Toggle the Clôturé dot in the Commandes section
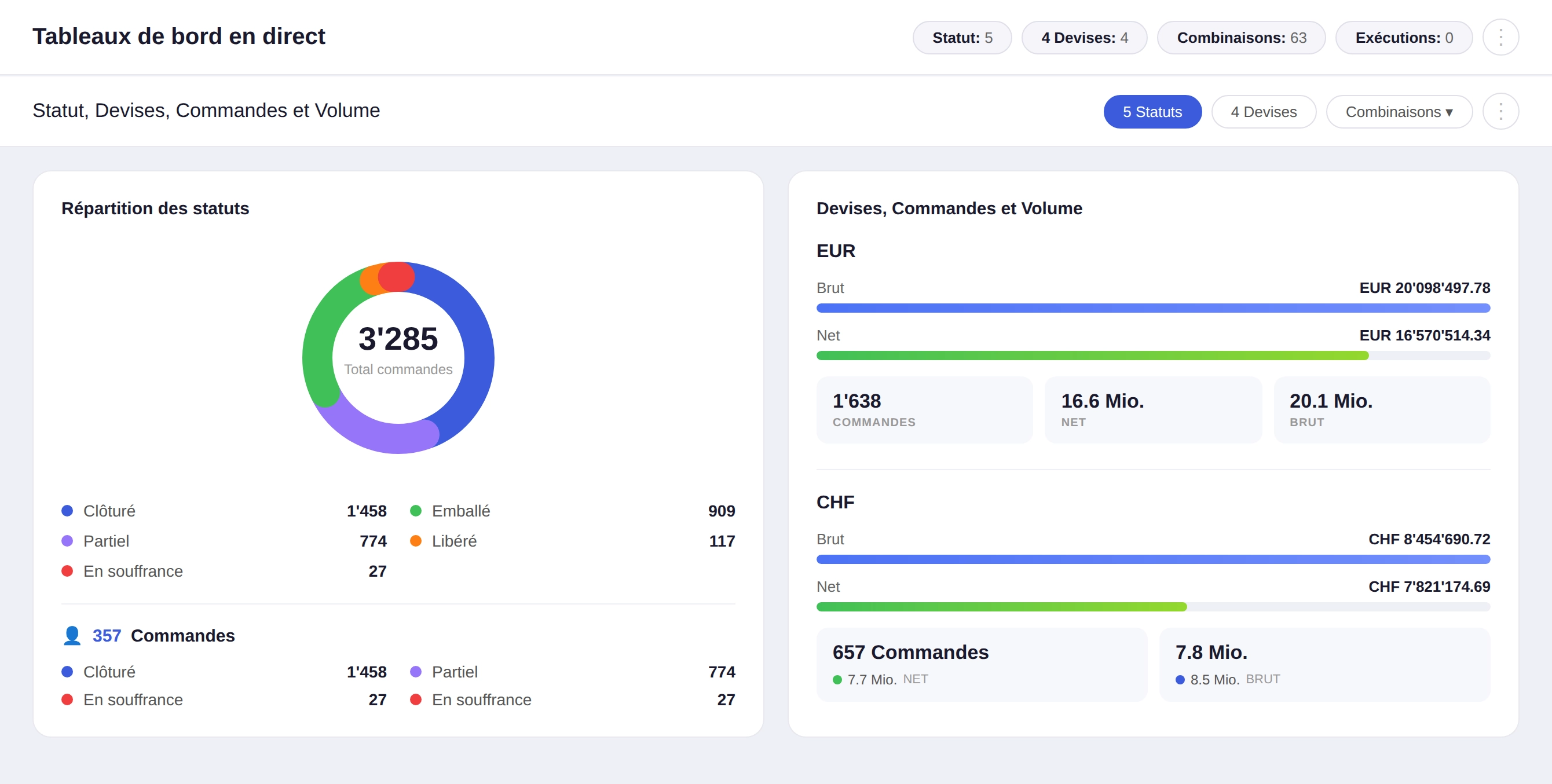The width and height of the screenshot is (1552, 784). point(67,671)
